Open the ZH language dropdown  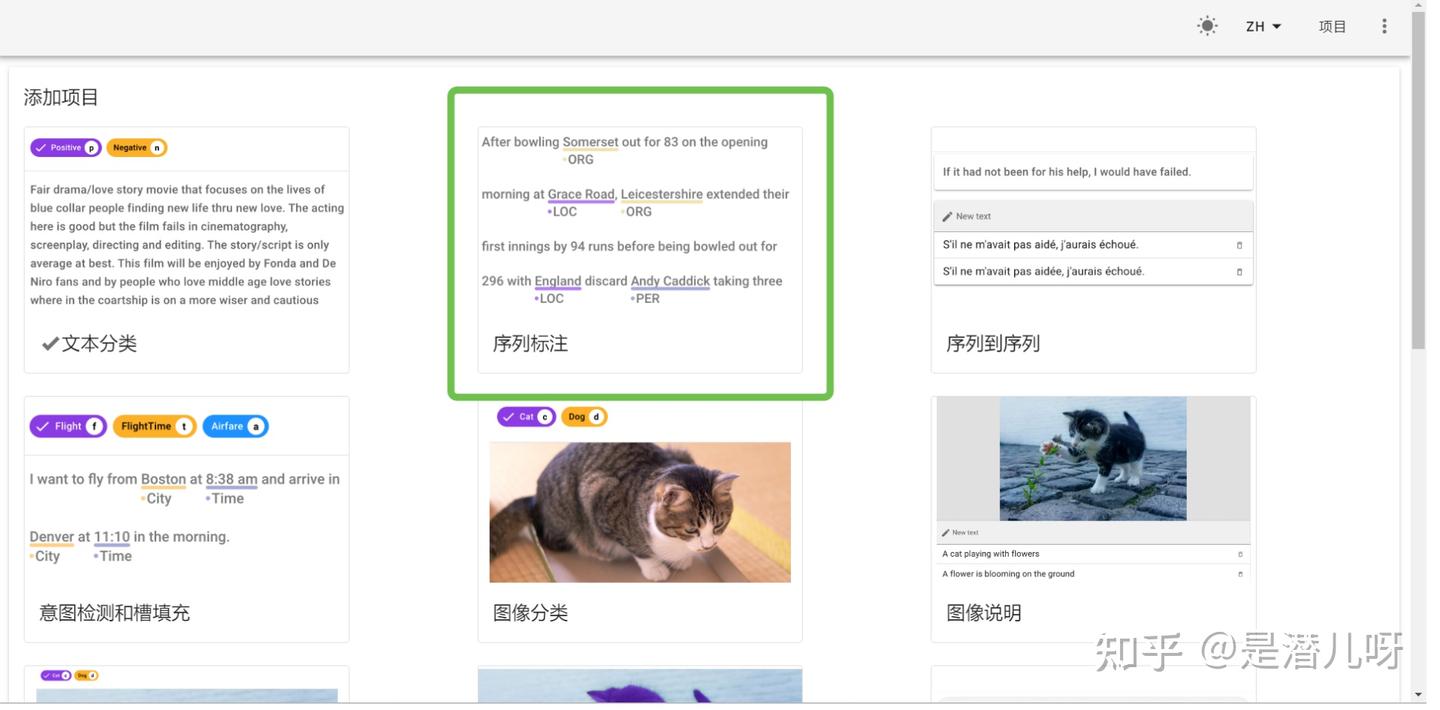pyautogui.click(x=1262, y=26)
